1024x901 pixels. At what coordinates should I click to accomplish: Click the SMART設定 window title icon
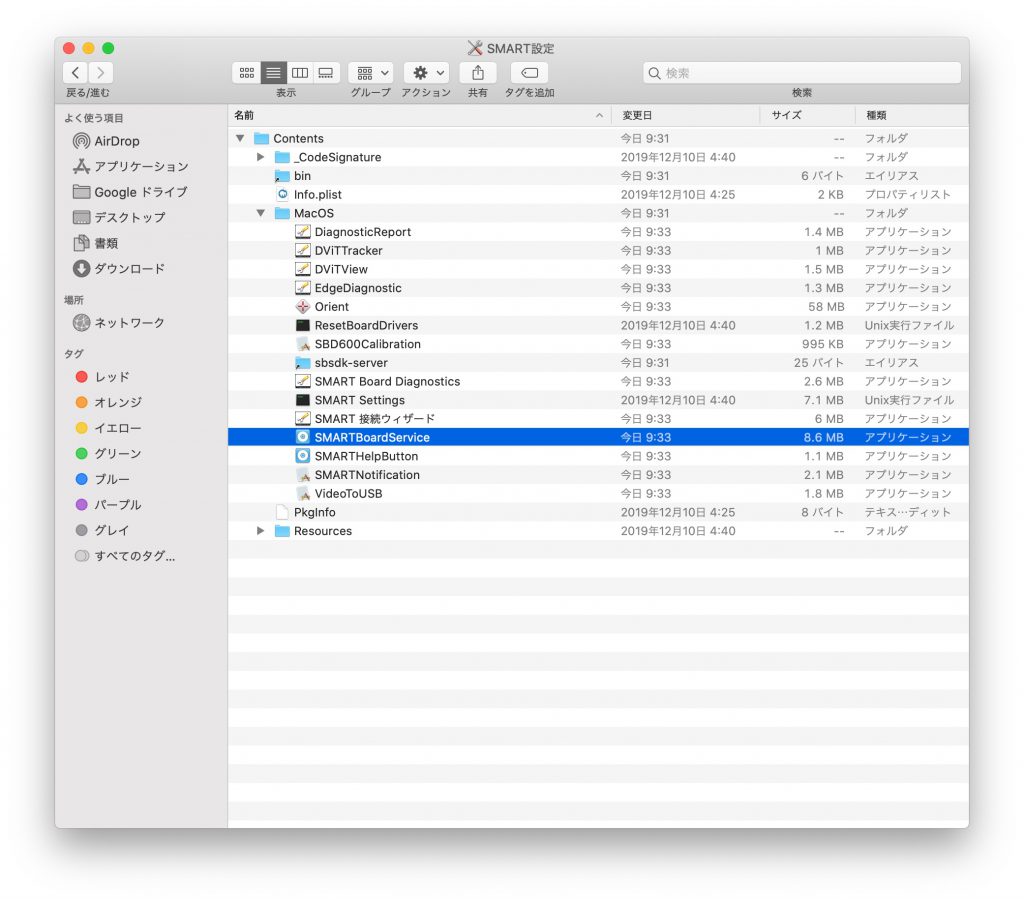coord(475,48)
